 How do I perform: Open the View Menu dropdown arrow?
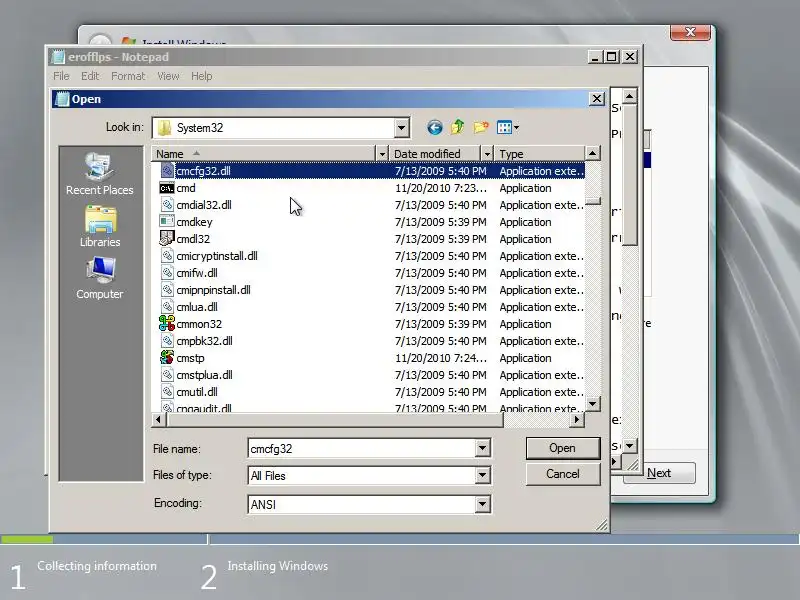tap(516, 128)
